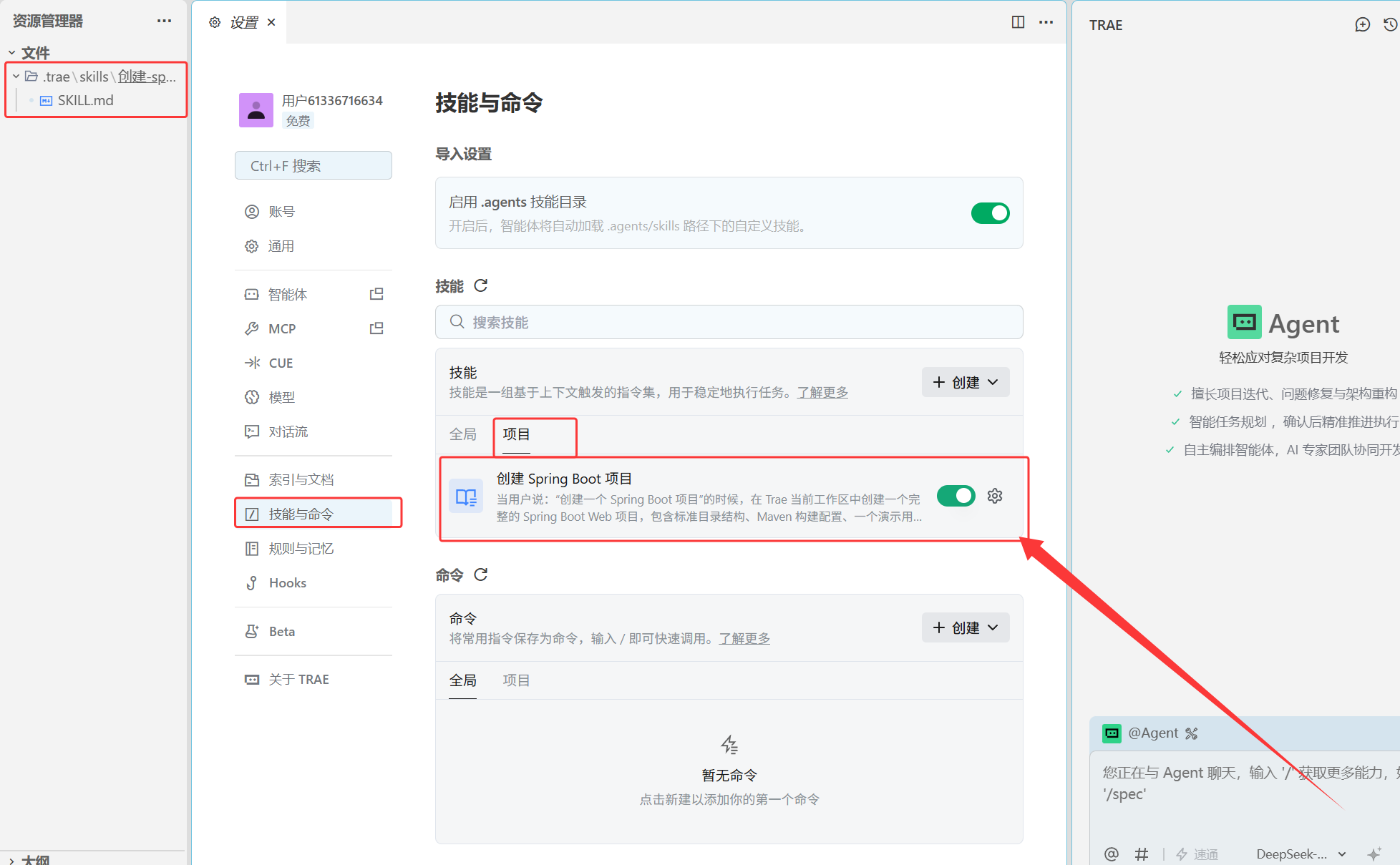Focus the Ctrl+F 搜索 box
The height and width of the screenshot is (865, 1400).
tap(313, 165)
